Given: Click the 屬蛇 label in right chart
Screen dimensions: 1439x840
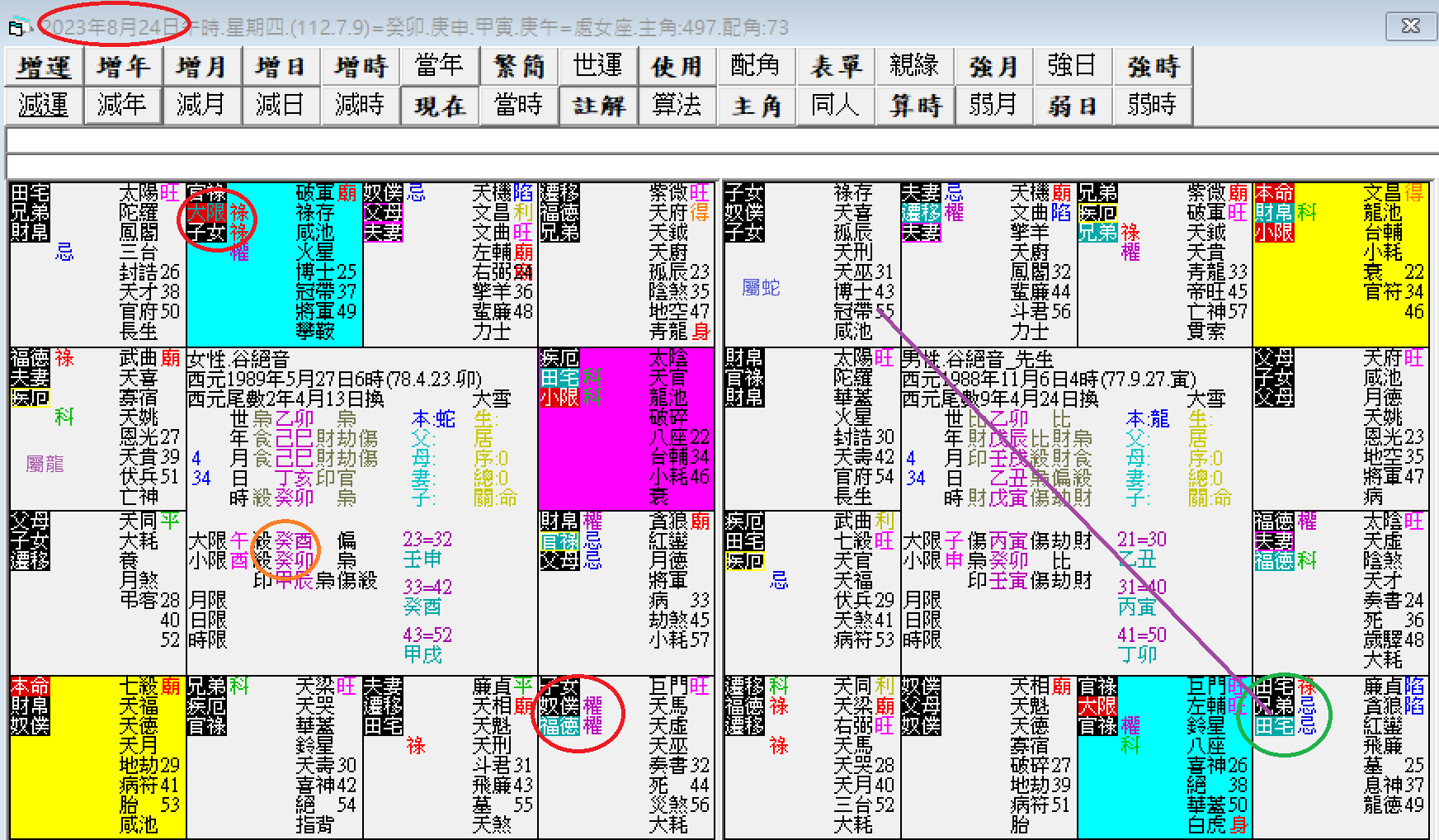Looking at the screenshot, I should tap(761, 287).
